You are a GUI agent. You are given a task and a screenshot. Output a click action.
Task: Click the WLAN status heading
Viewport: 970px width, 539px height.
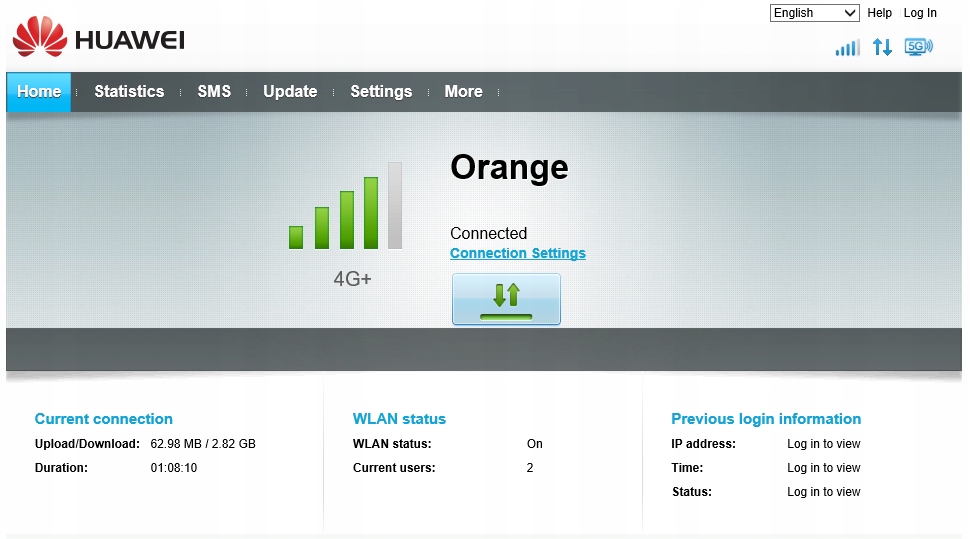(399, 419)
